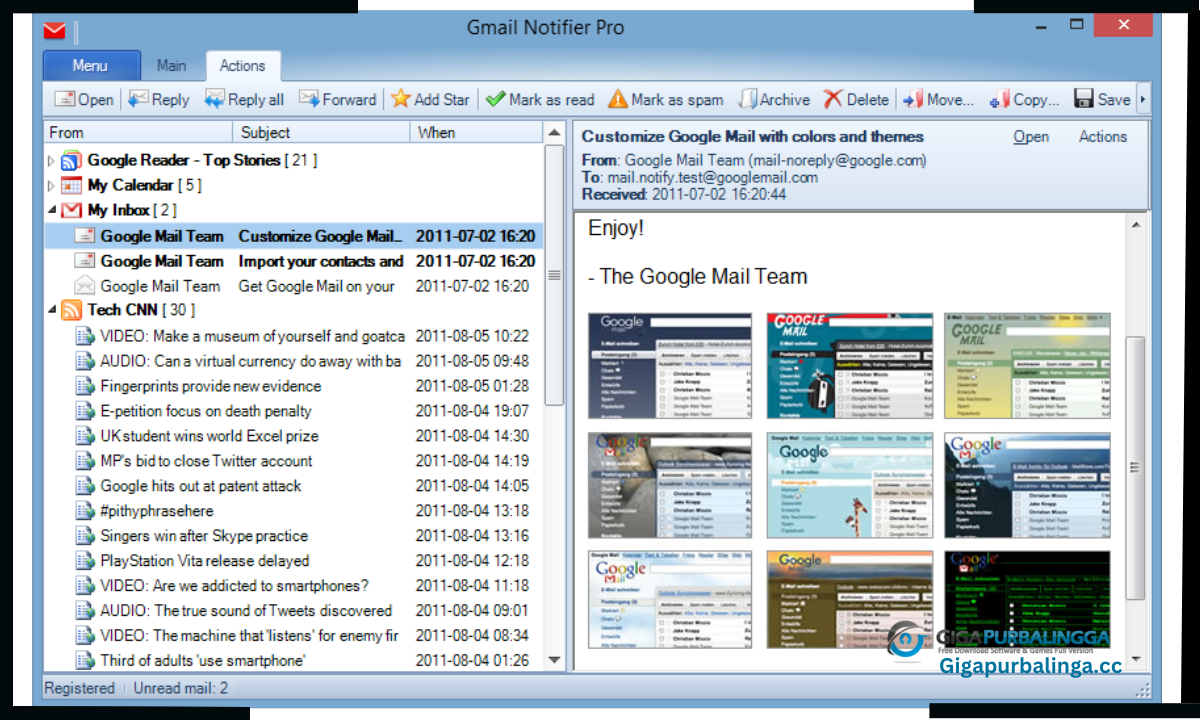Click the Unread mail: 2 status text
The image size is (1200, 720).
[182, 688]
